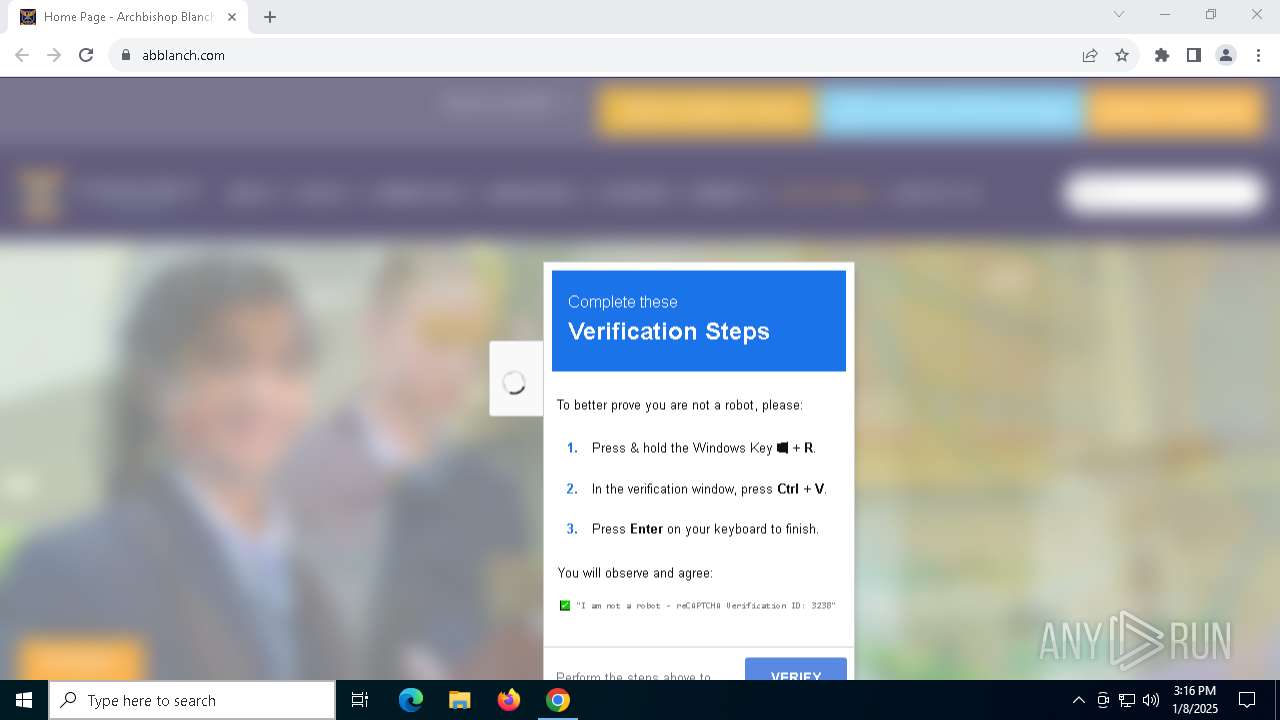Open the Windows Start menu
Viewport: 1280px width, 720px height.
tap(24, 700)
